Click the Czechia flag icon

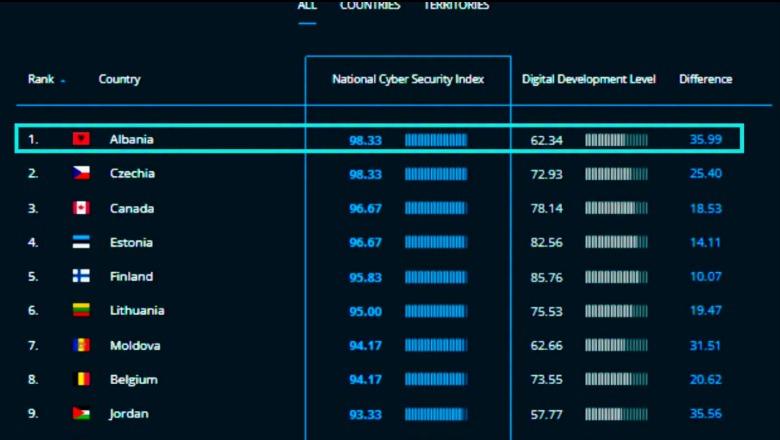point(81,173)
